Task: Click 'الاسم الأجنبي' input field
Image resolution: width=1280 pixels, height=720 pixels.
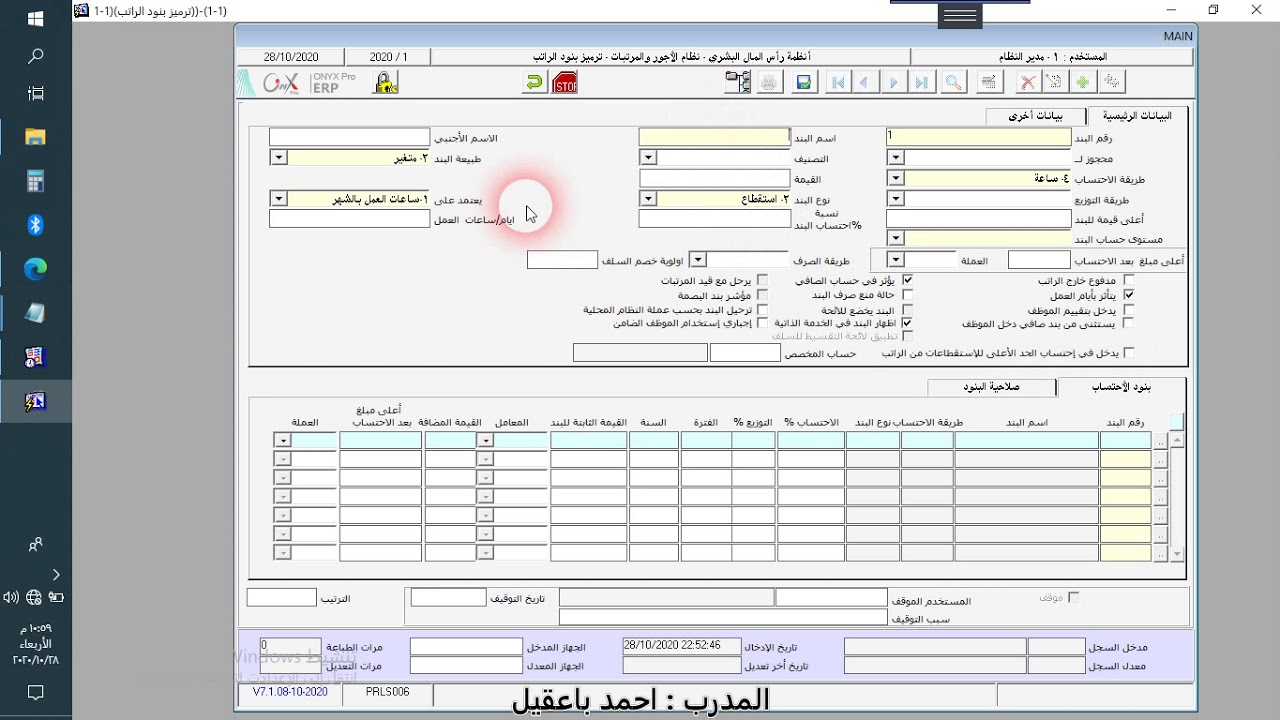Action: pos(349,137)
